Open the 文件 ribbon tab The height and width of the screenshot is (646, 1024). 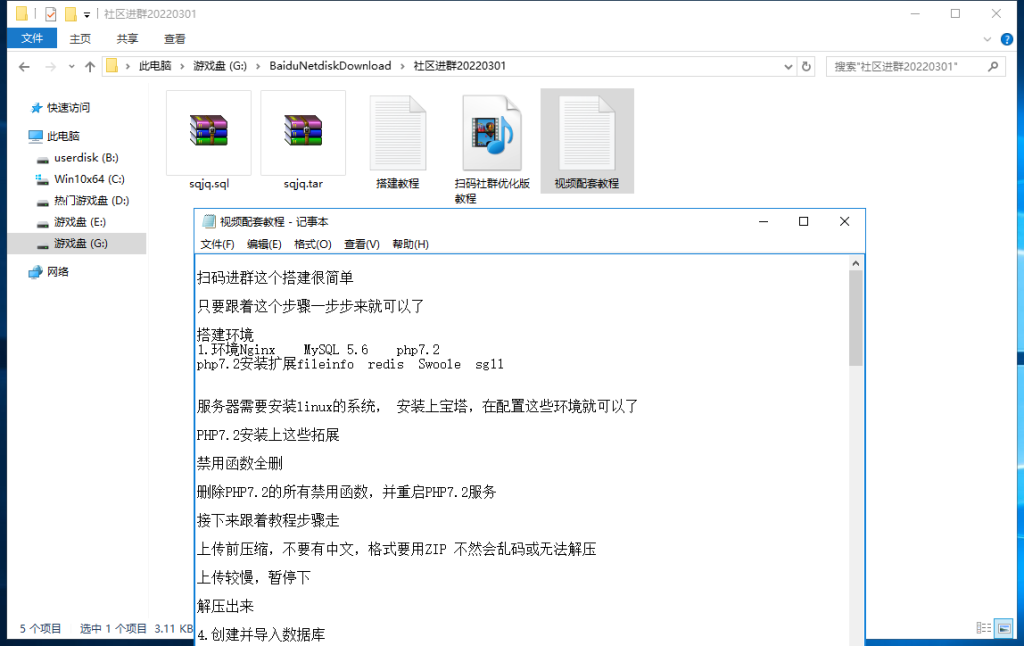click(32, 39)
